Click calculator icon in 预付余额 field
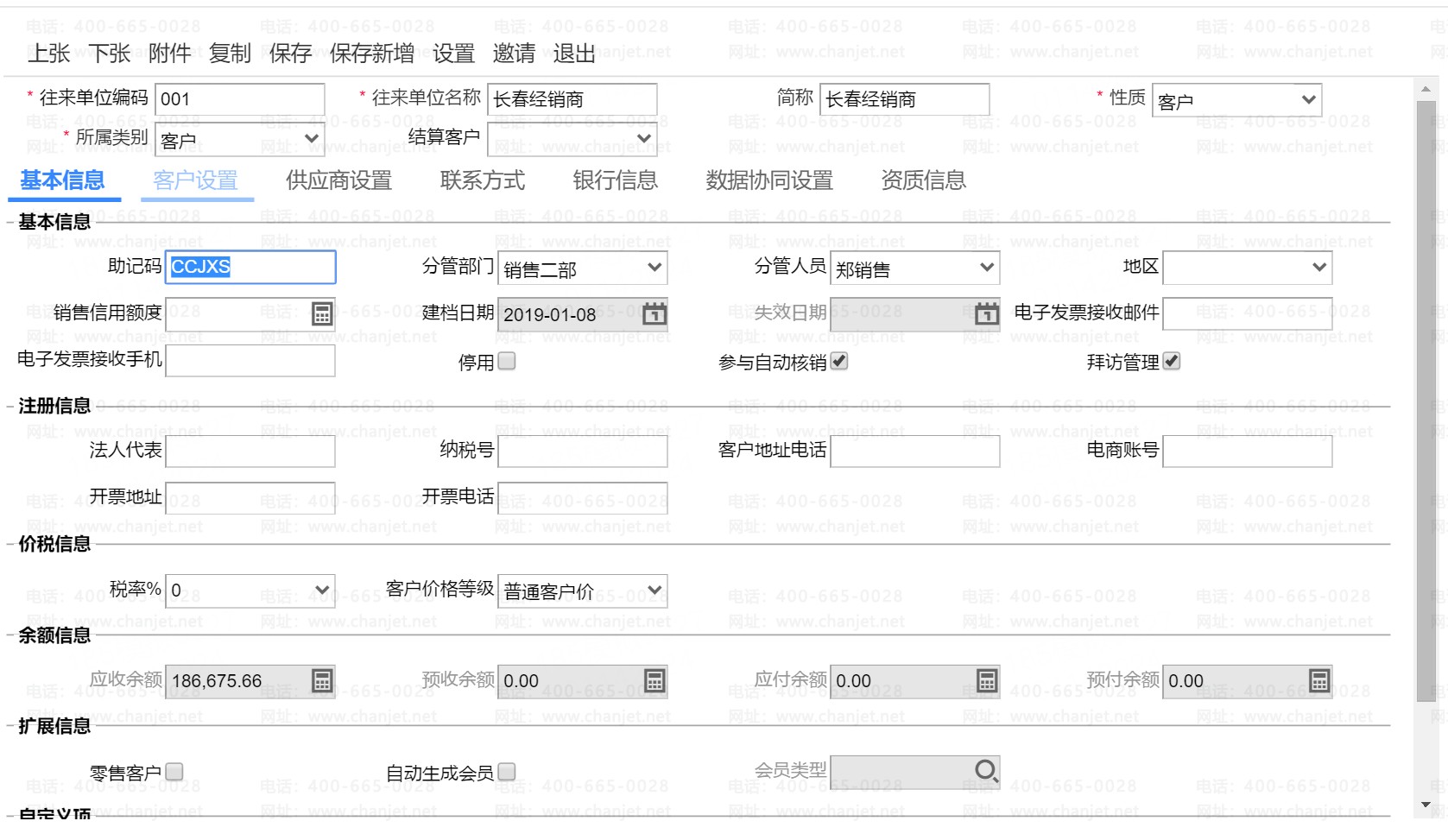 coord(1319,681)
